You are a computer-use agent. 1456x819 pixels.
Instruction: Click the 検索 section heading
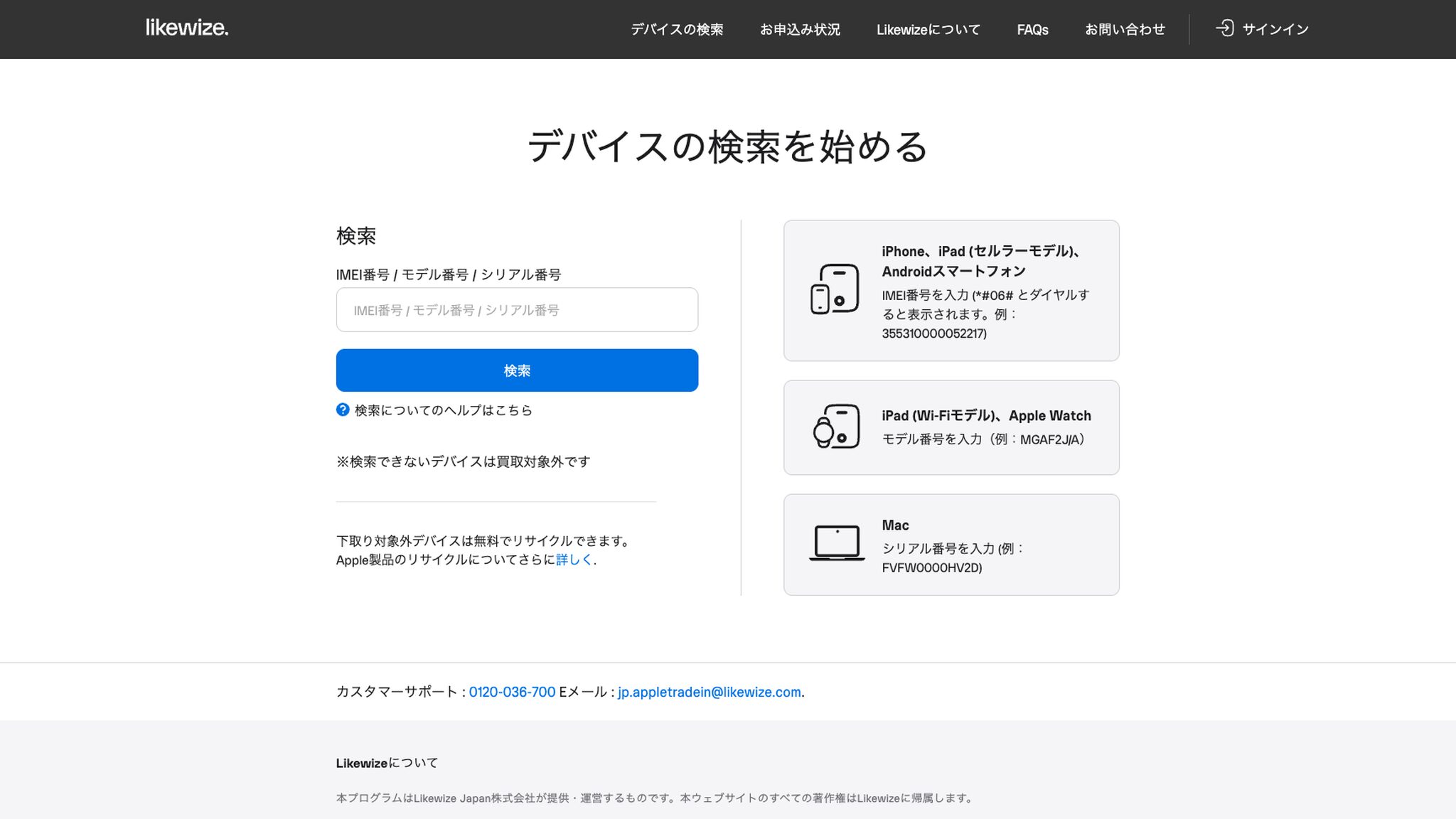(x=356, y=236)
